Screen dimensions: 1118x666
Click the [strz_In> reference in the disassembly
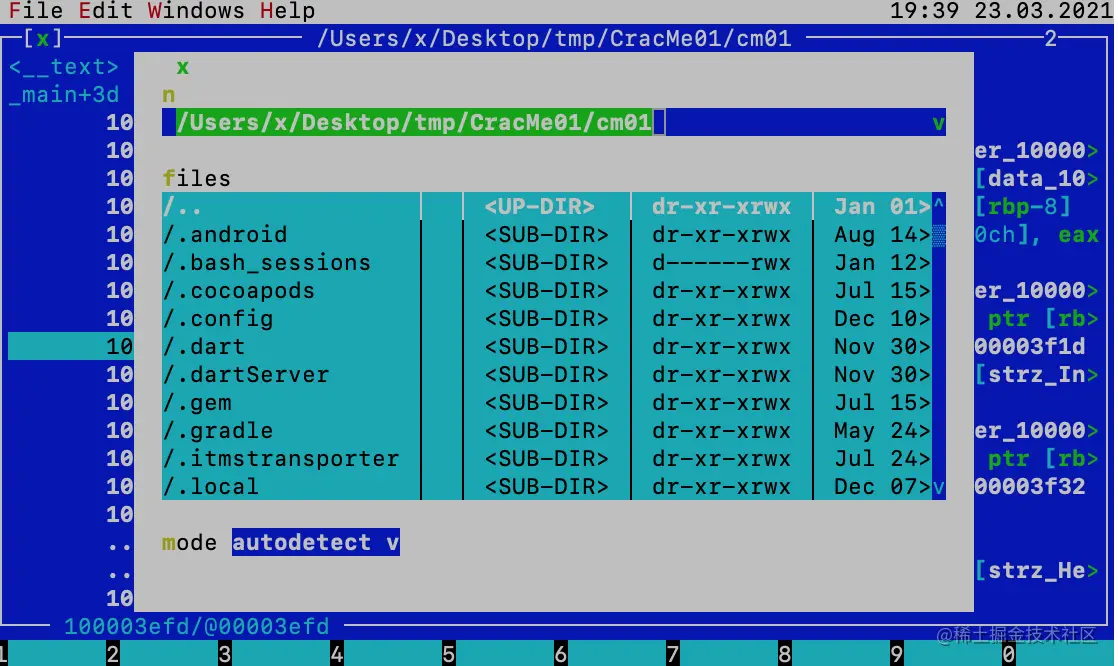click(1036, 374)
